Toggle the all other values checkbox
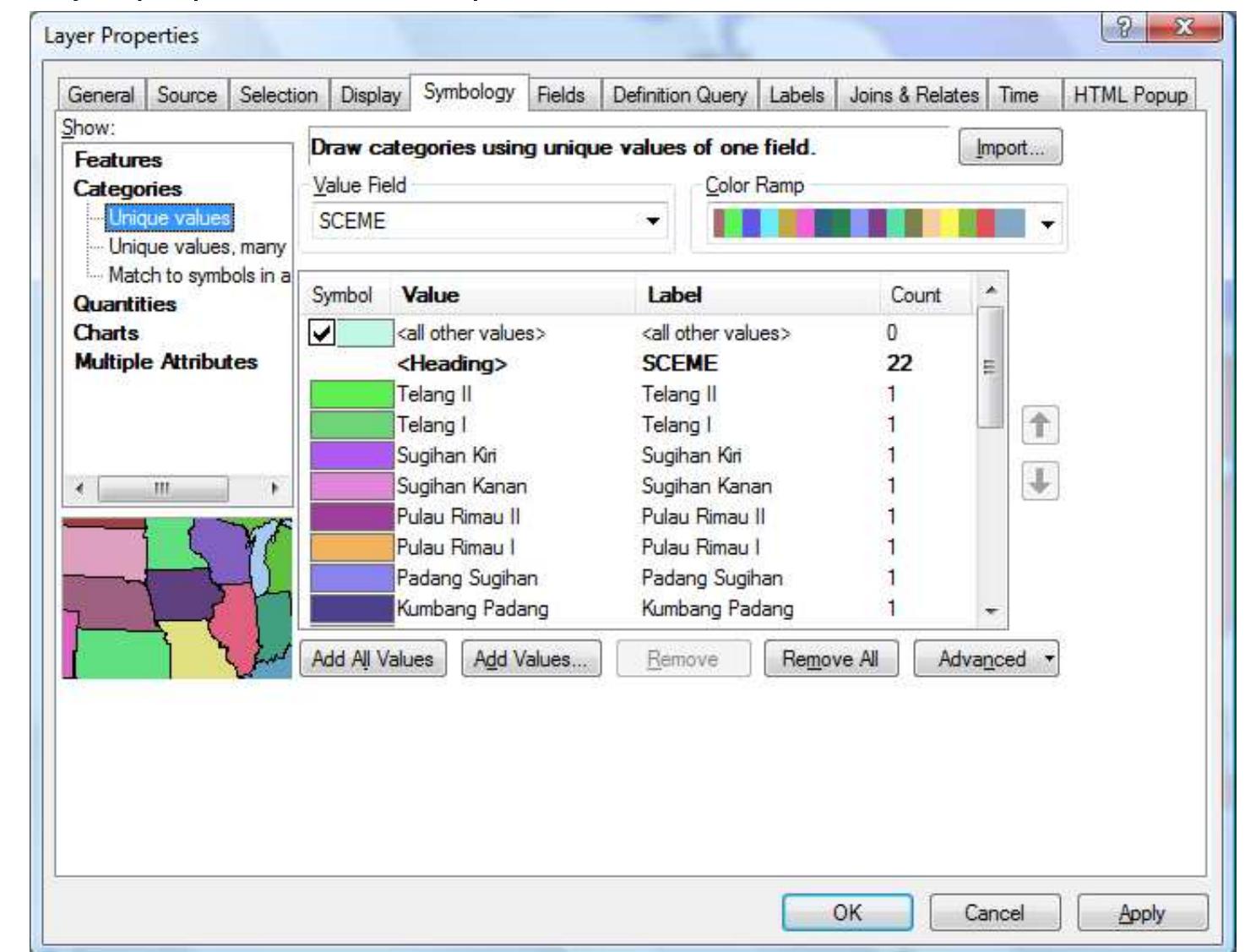 322,333
